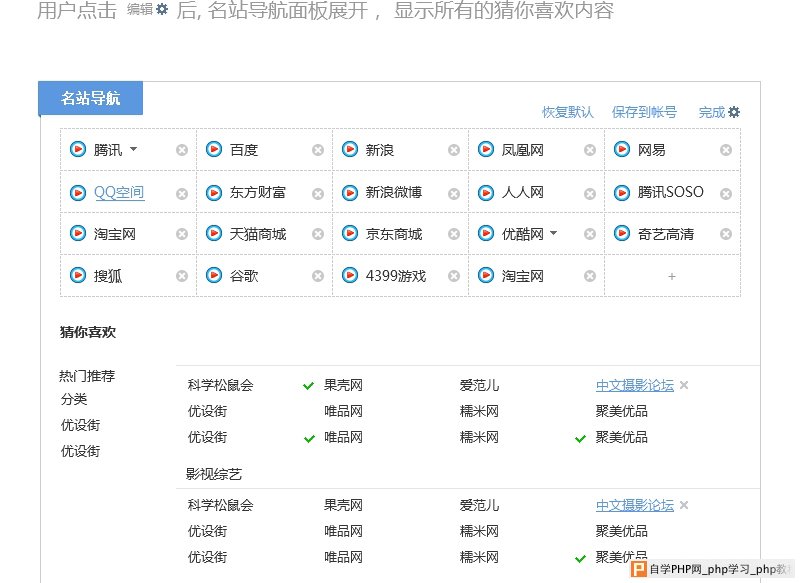Screen dimensions: 800x583
Task: Uncheck the ticked 唯品网 above 影视综艺
Action: point(309,439)
